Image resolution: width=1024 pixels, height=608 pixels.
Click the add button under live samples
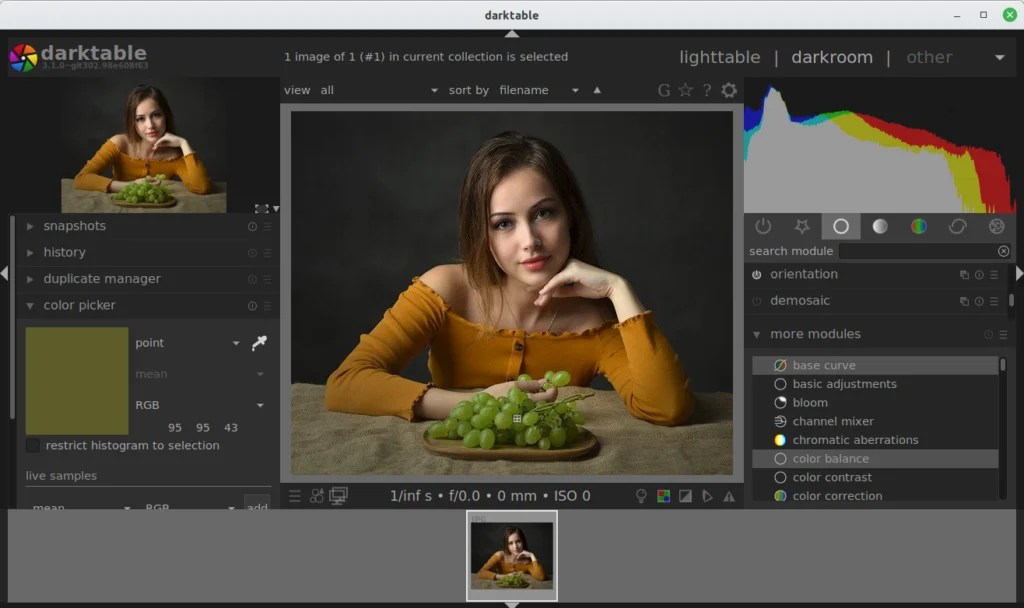(x=257, y=507)
